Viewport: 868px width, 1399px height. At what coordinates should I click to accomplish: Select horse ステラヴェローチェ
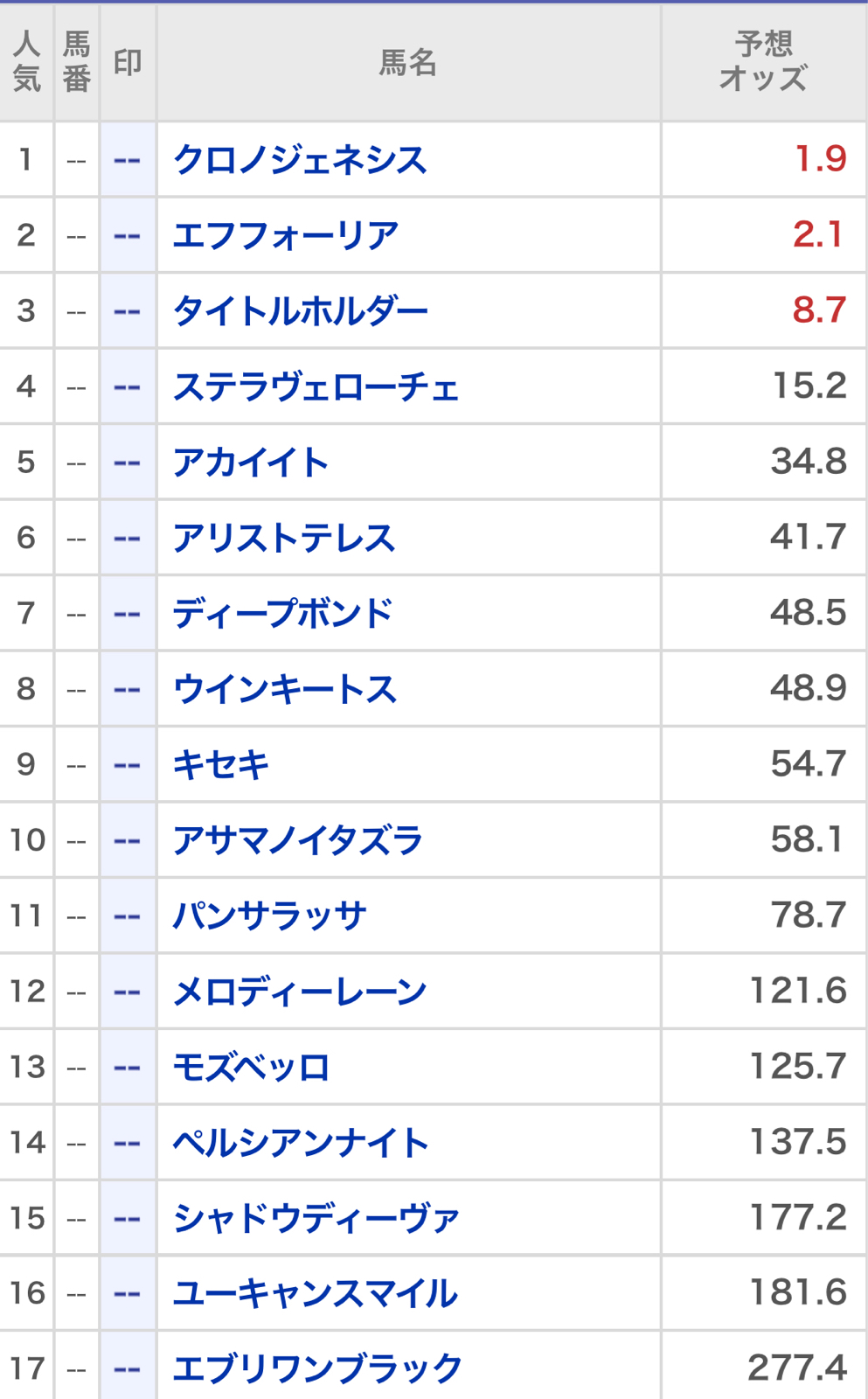coord(316,386)
